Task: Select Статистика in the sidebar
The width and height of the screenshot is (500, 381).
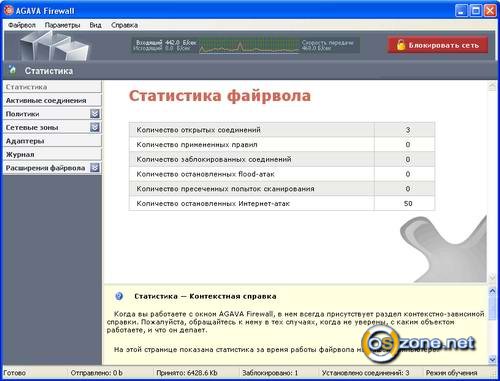Action: pos(52,87)
